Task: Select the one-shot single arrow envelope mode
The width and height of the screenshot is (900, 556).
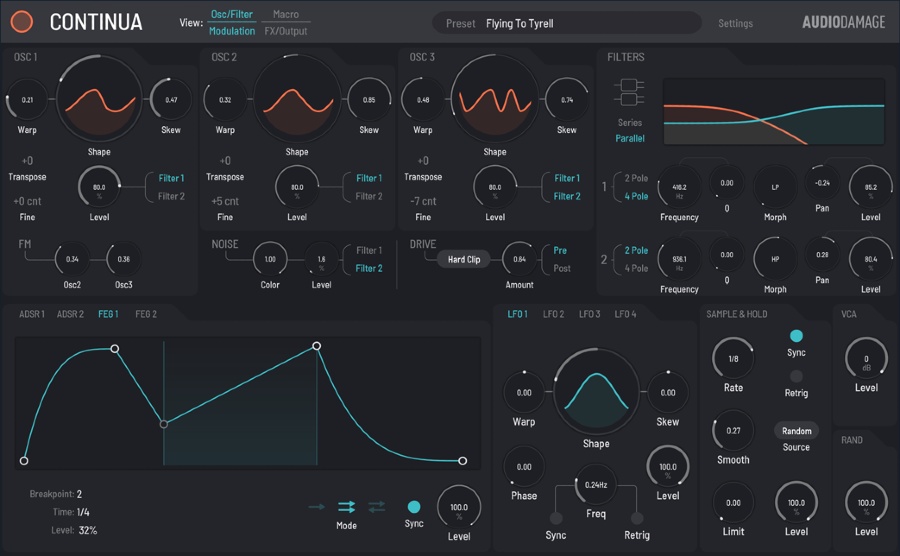Action: pos(317,507)
